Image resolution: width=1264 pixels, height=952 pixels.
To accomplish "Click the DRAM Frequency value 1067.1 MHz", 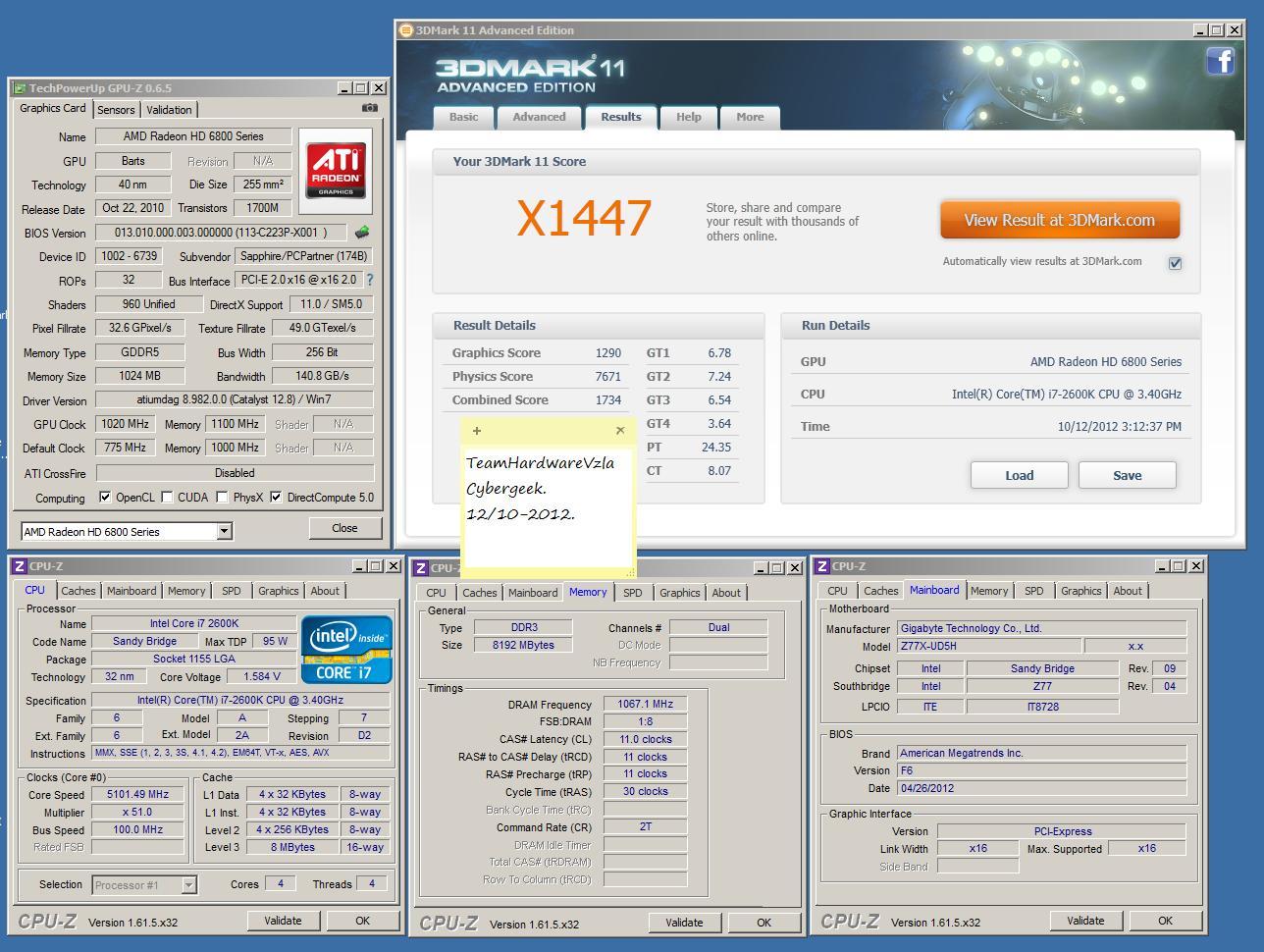I will (x=645, y=704).
